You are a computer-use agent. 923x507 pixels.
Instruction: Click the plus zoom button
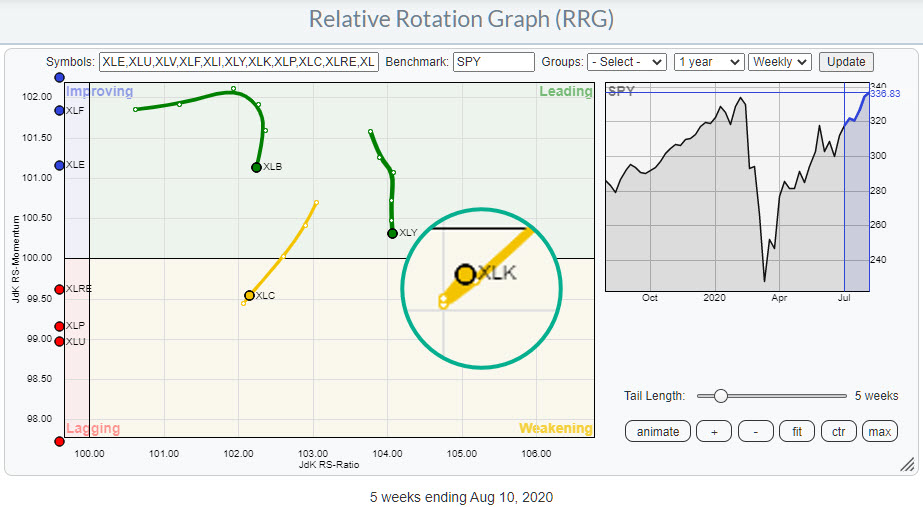click(x=712, y=431)
